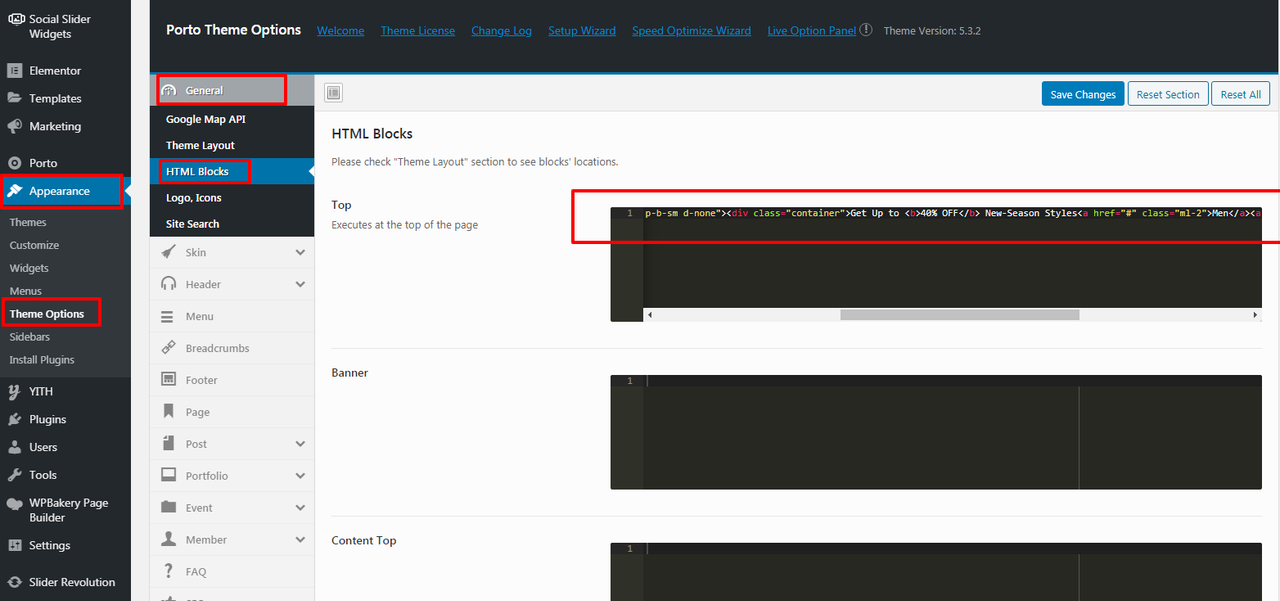This screenshot has height=601, width=1280.
Task: Click the Marketing megaphone icon
Action: click(15, 127)
